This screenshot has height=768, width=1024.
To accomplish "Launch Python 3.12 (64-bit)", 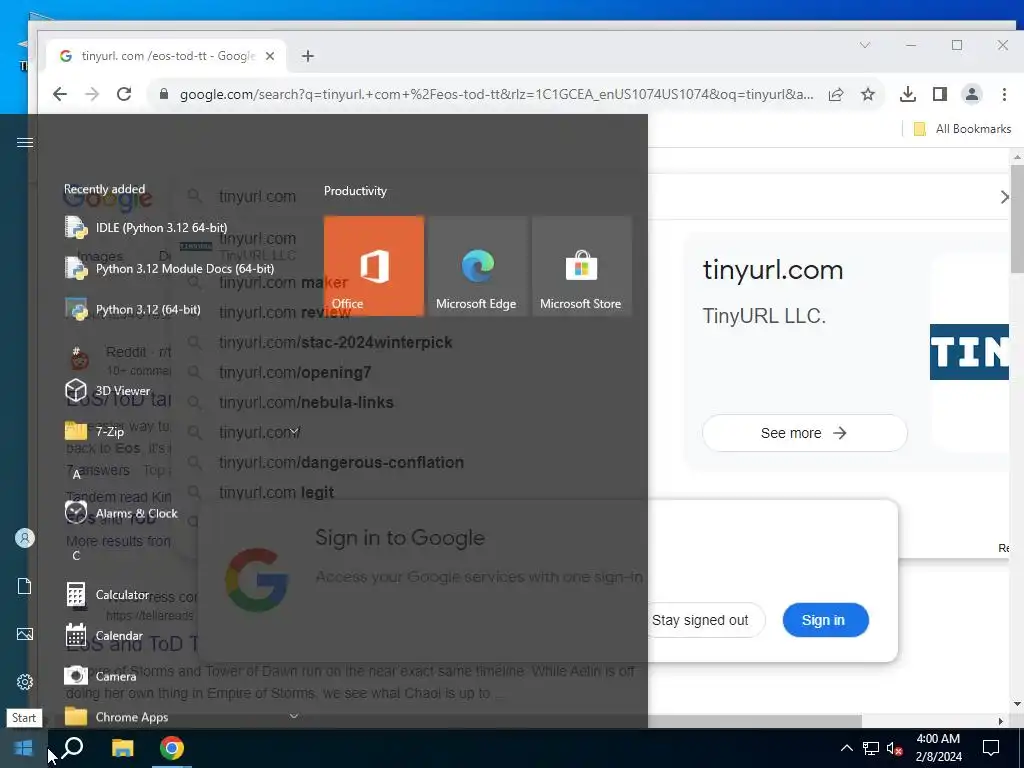I will (x=133, y=310).
